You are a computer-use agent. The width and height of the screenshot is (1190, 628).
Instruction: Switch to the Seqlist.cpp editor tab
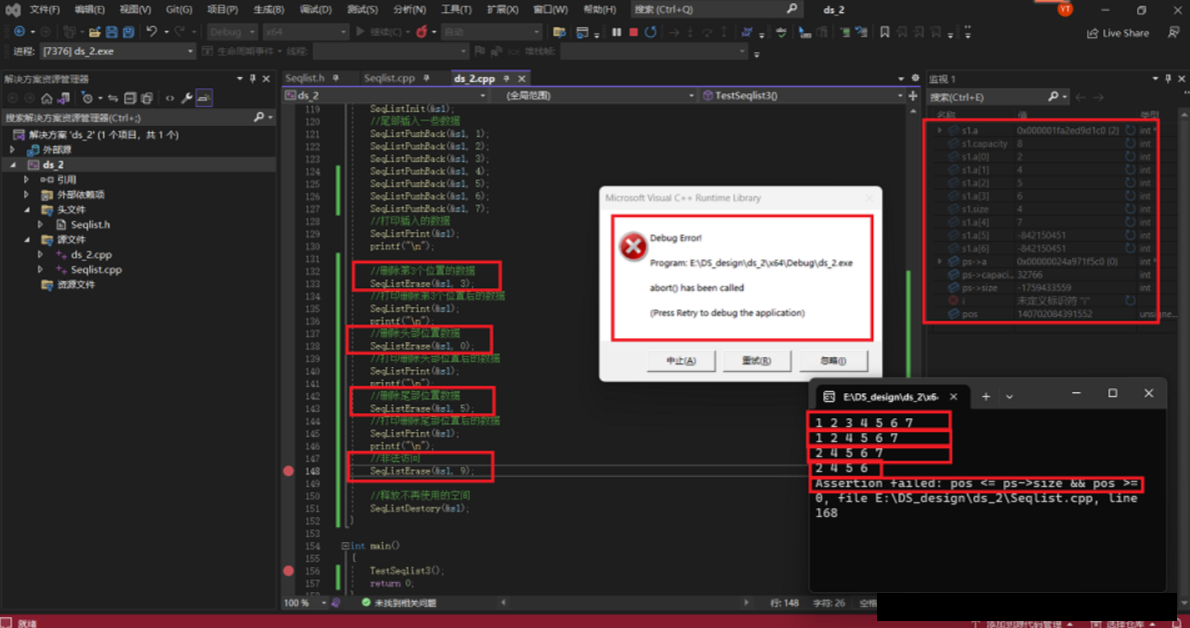(389, 78)
